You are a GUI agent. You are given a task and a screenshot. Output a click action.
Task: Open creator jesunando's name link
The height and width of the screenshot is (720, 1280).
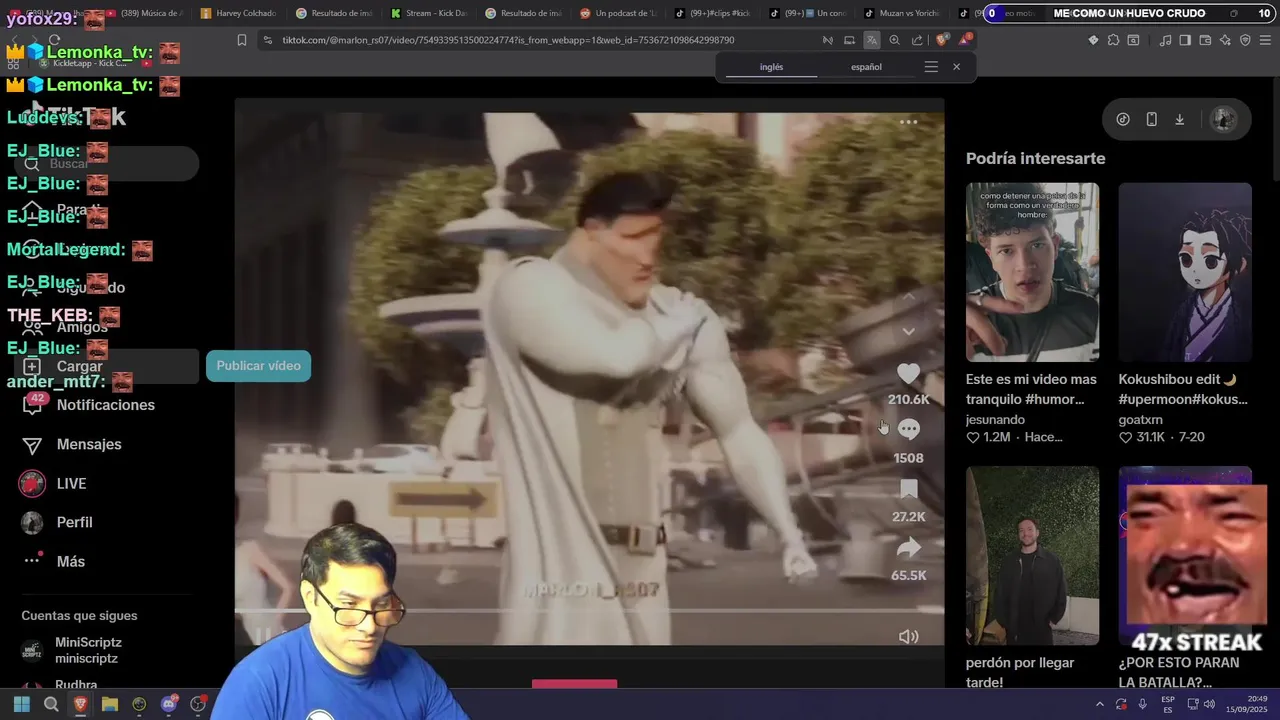(x=995, y=420)
